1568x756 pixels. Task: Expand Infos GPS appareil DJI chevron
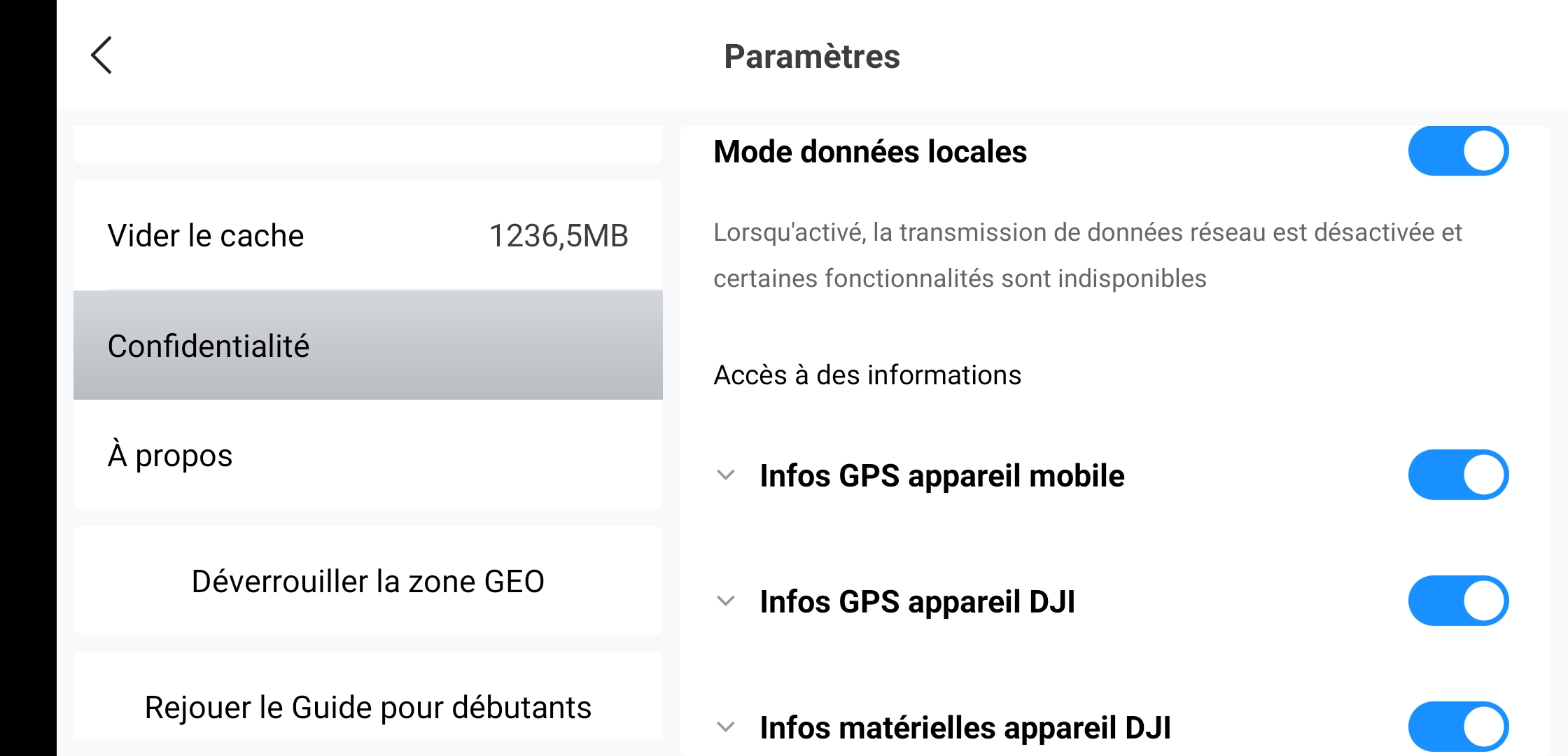(x=726, y=601)
